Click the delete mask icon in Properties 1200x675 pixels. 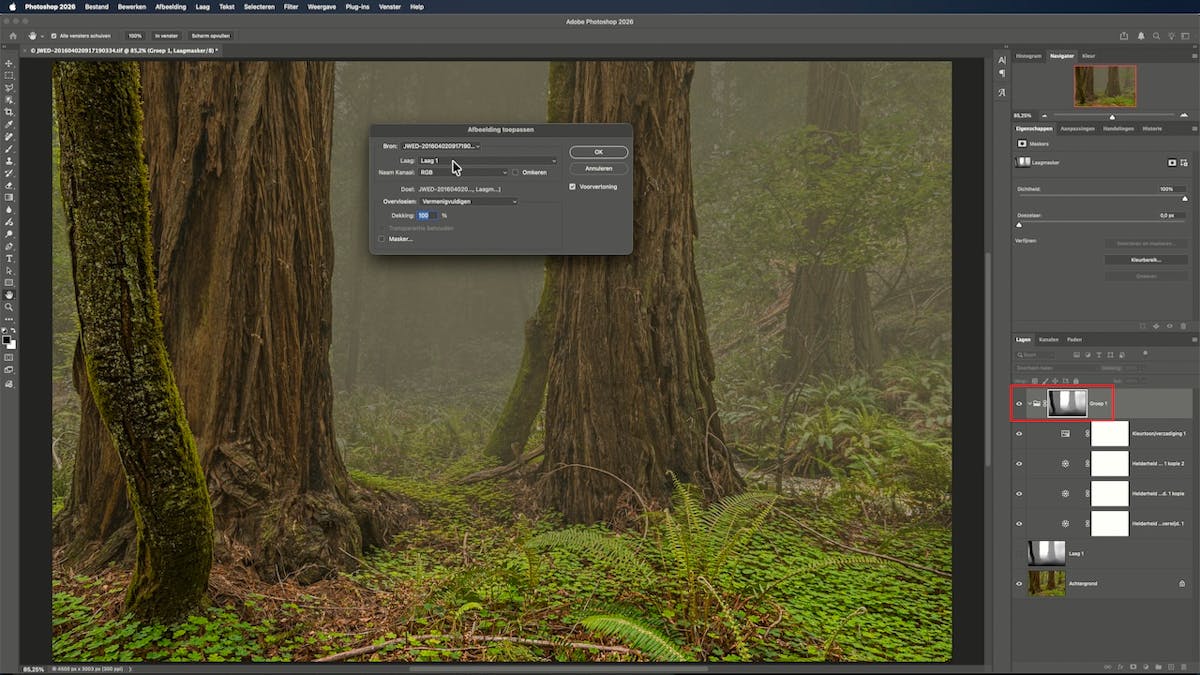click(1183, 326)
